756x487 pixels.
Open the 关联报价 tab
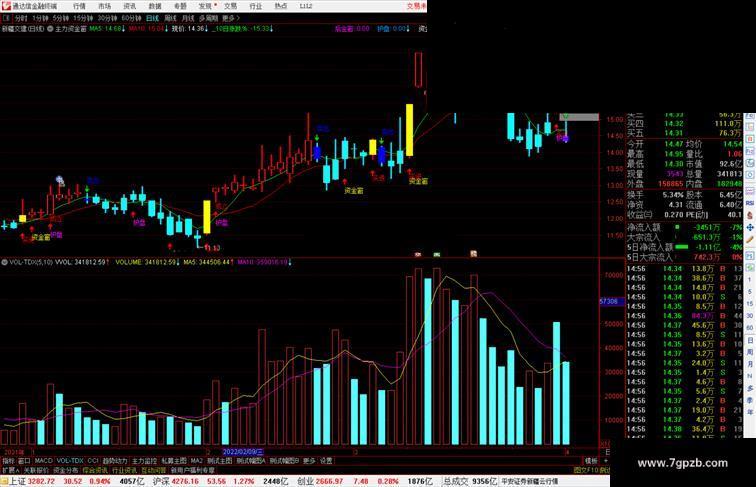click(x=36, y=470)
